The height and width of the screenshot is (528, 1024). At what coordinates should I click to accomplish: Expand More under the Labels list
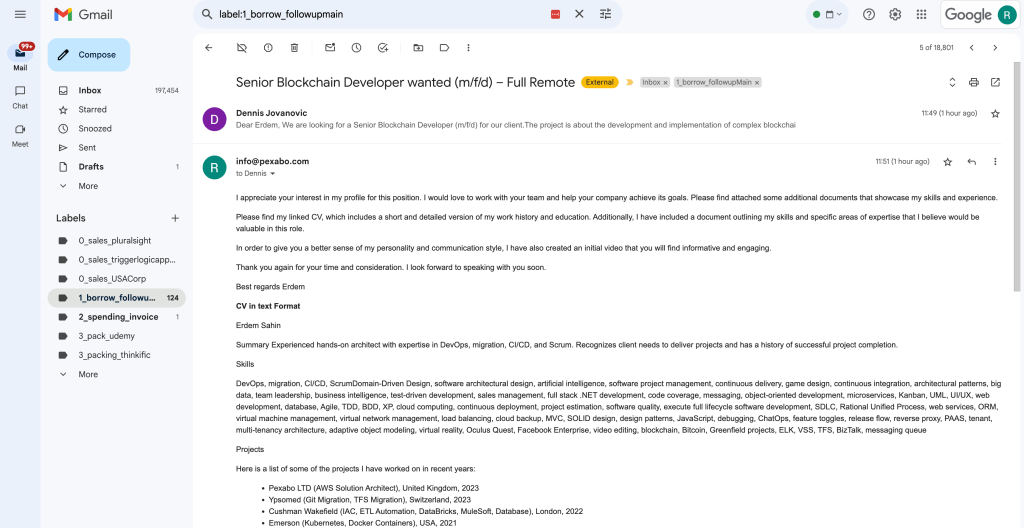tap(116, 374)
